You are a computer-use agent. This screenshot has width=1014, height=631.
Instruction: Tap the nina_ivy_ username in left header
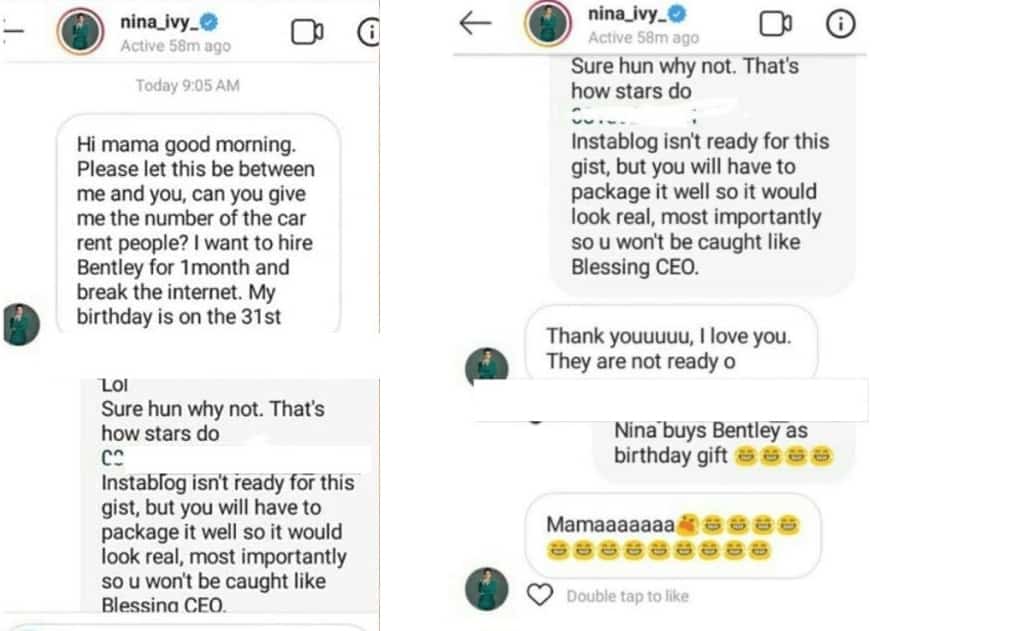coord(158,22)
